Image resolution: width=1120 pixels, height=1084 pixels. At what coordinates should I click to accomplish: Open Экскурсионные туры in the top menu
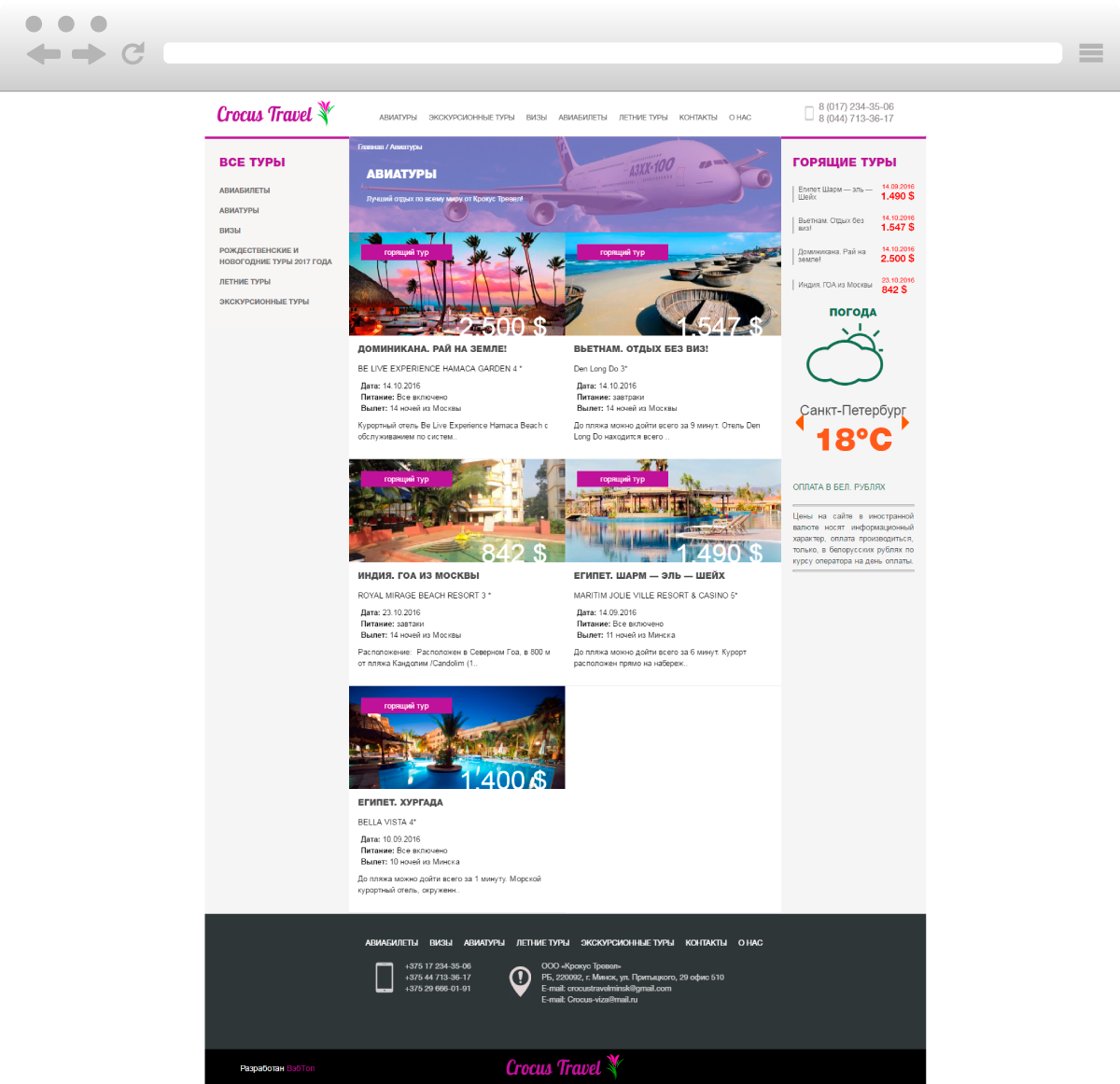pyautogui.click(x=471, y=118)
